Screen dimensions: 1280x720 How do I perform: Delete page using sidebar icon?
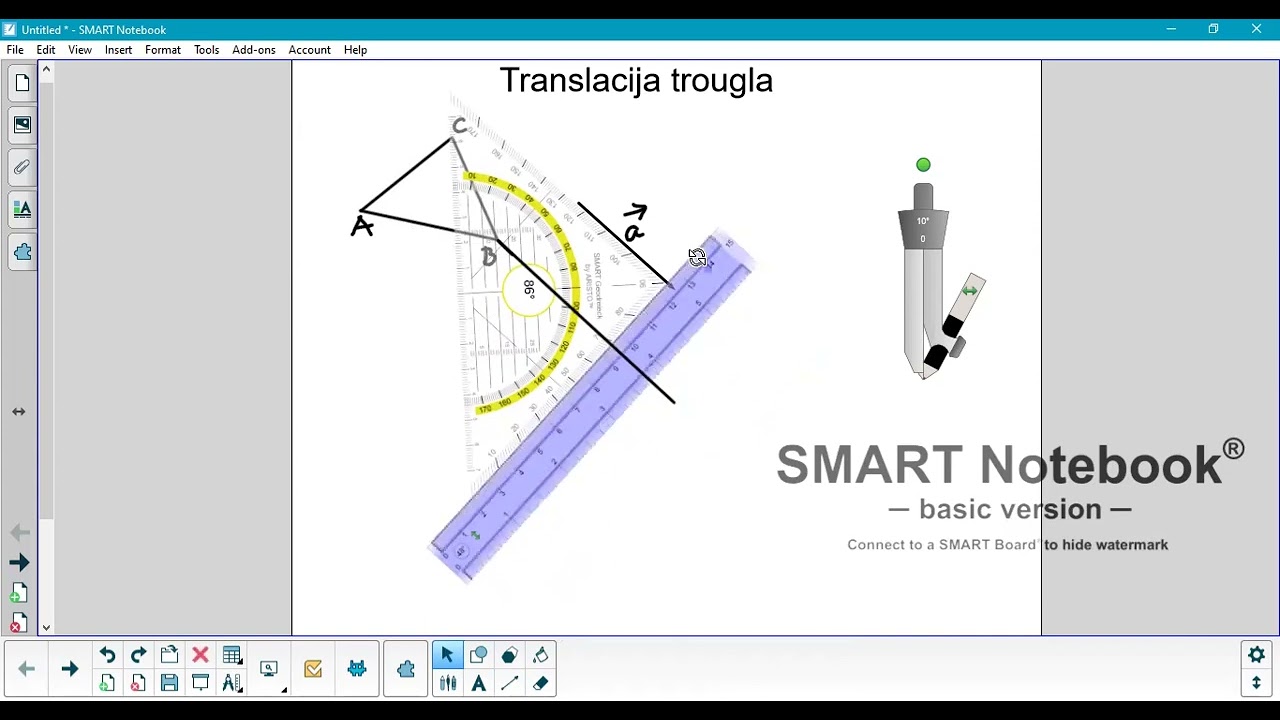(18, 623)
